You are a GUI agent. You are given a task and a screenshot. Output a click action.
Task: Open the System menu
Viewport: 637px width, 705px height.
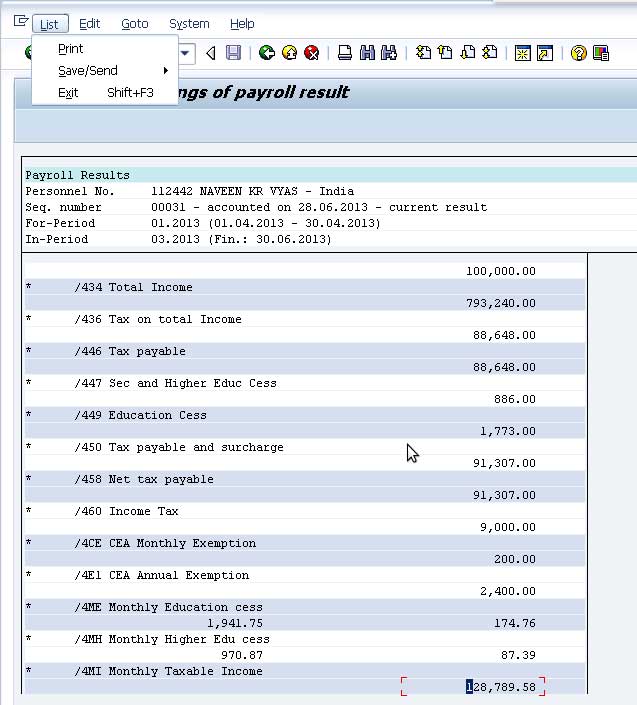(x=189, y=24)
